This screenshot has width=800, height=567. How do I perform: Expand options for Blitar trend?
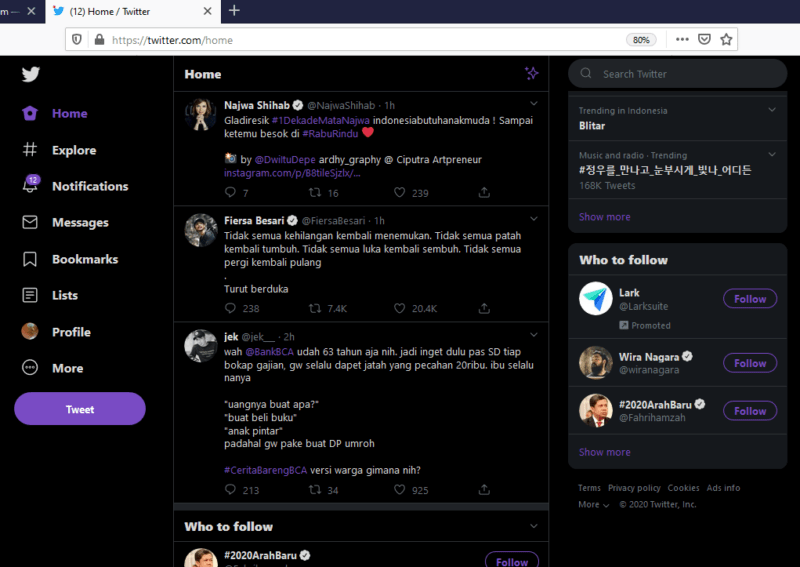coord(772,110)
